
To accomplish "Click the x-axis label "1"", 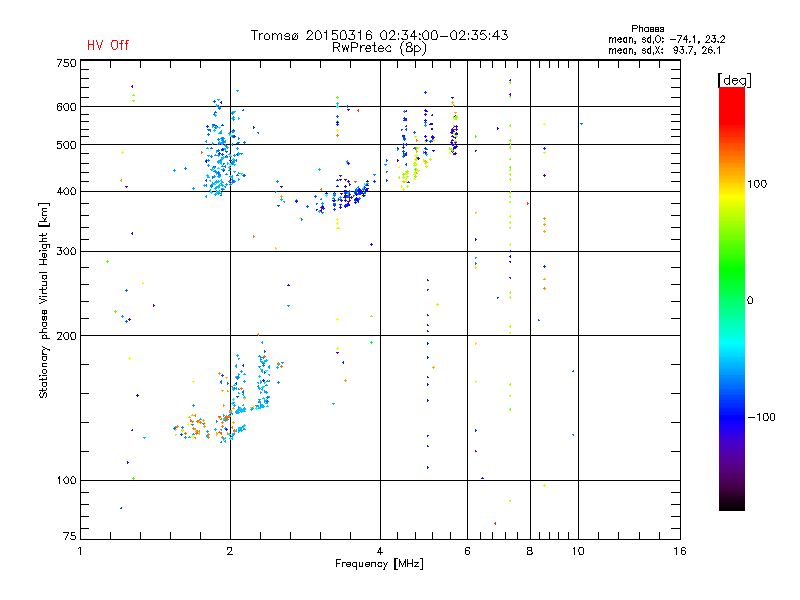I will click(80, 551).
